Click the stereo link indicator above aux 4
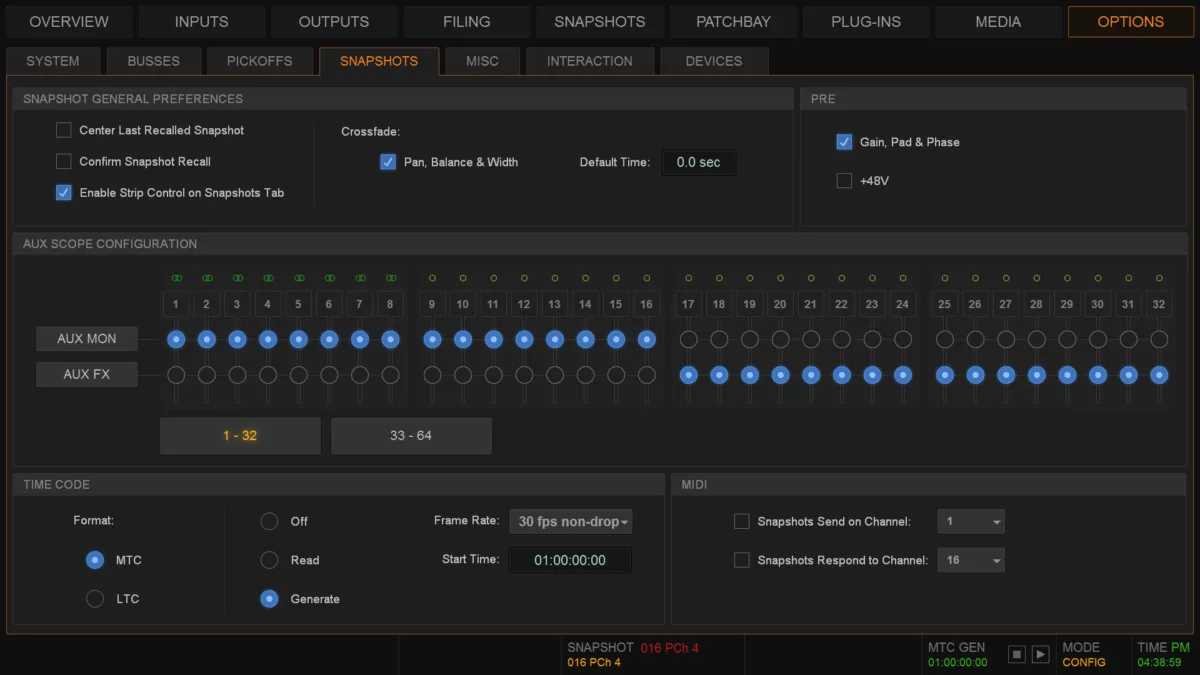Screen dimensions: 1200x675 [x=268, y=278]
